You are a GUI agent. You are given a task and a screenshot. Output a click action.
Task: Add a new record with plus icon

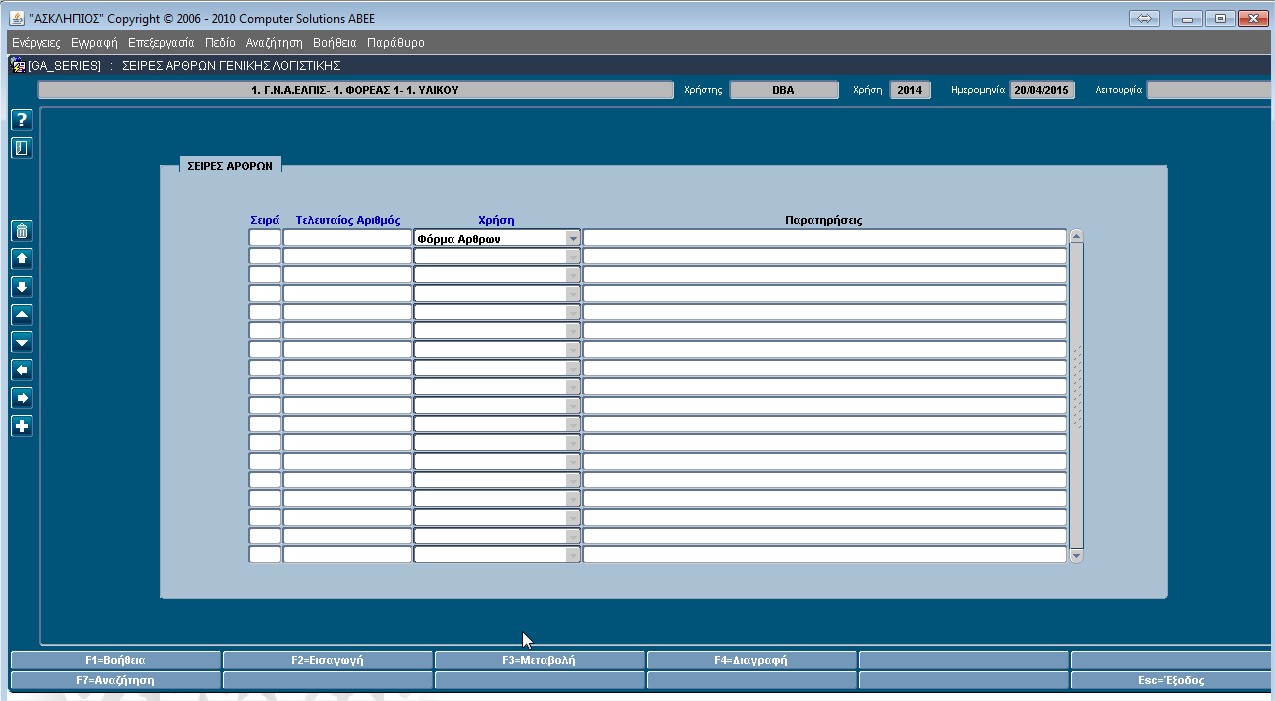pos(22,426)
